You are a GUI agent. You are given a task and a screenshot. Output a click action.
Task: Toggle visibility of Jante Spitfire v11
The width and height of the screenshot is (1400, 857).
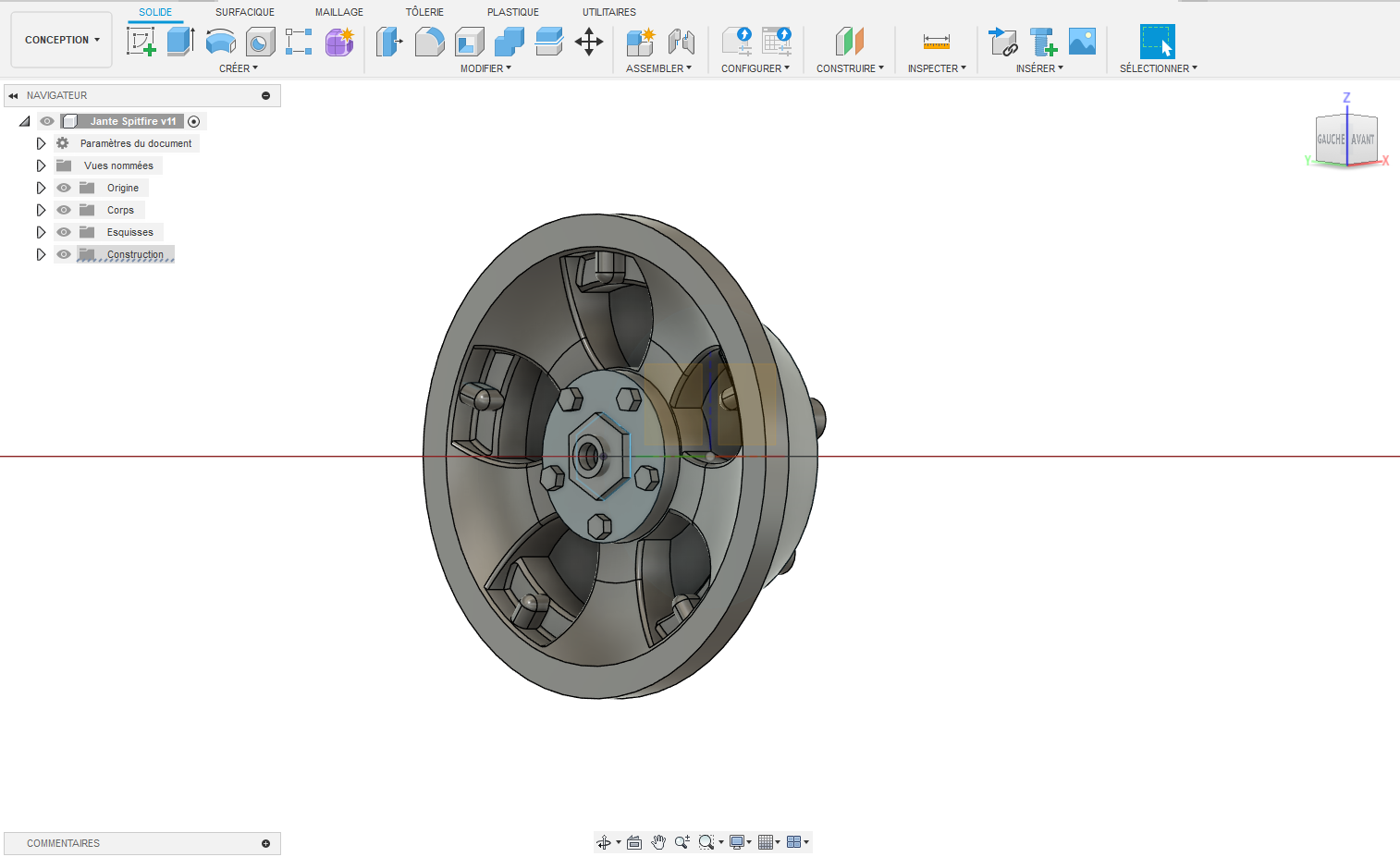(x=47, y=121)
